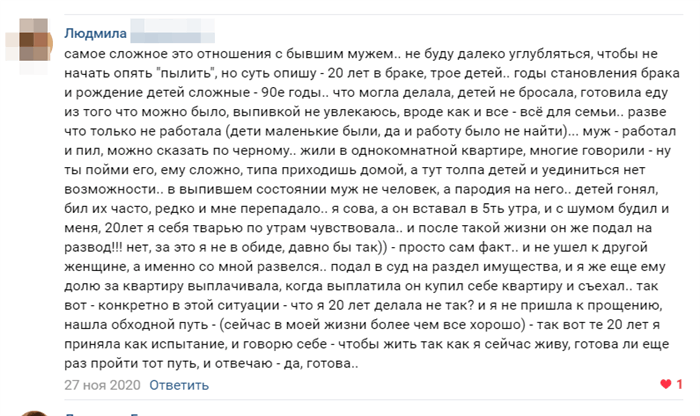Open the next commenter's avatar at bottom
This screenshot has width=700, height=416.
pyautogui.click(x=33, y=413)
